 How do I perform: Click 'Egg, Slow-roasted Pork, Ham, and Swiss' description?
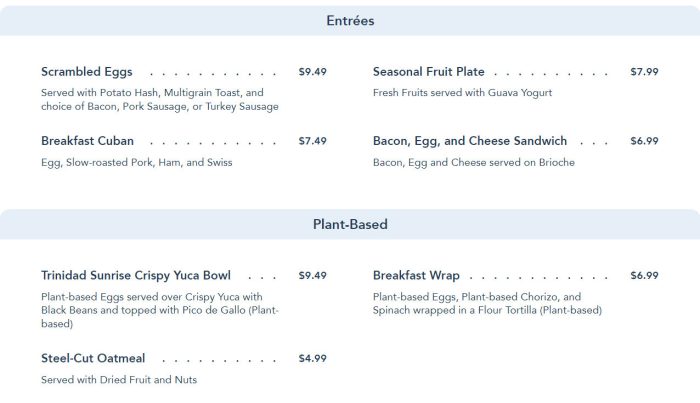[136, 162]
